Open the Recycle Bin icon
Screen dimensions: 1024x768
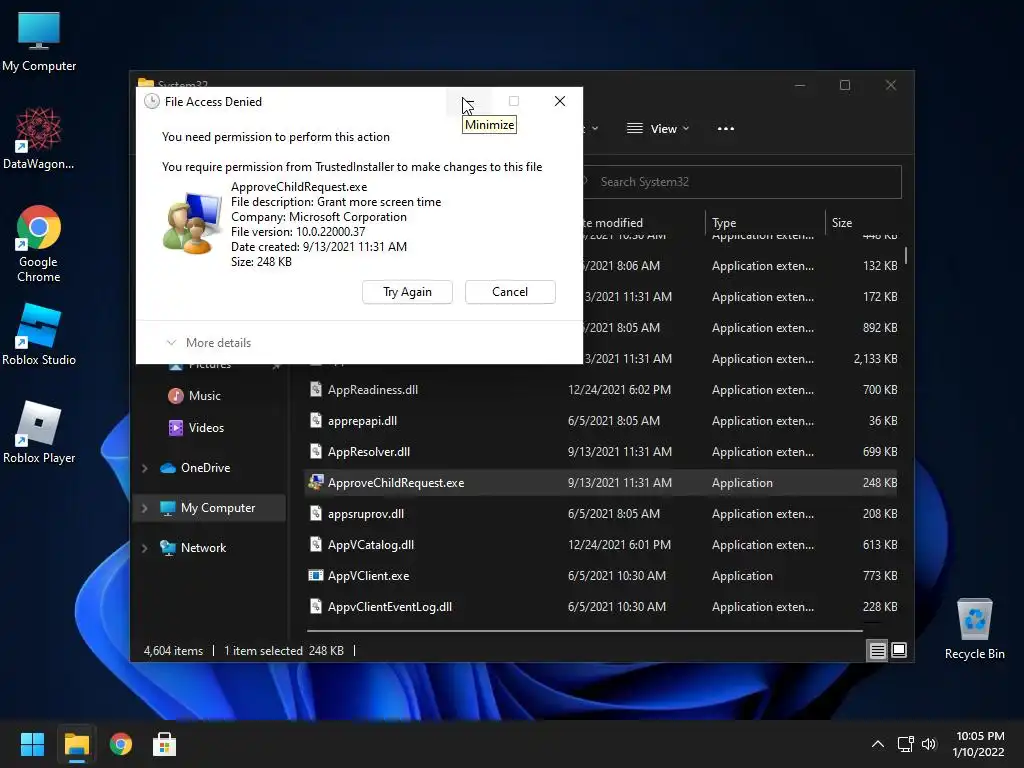pyautogui.click(x=974, y=629)
